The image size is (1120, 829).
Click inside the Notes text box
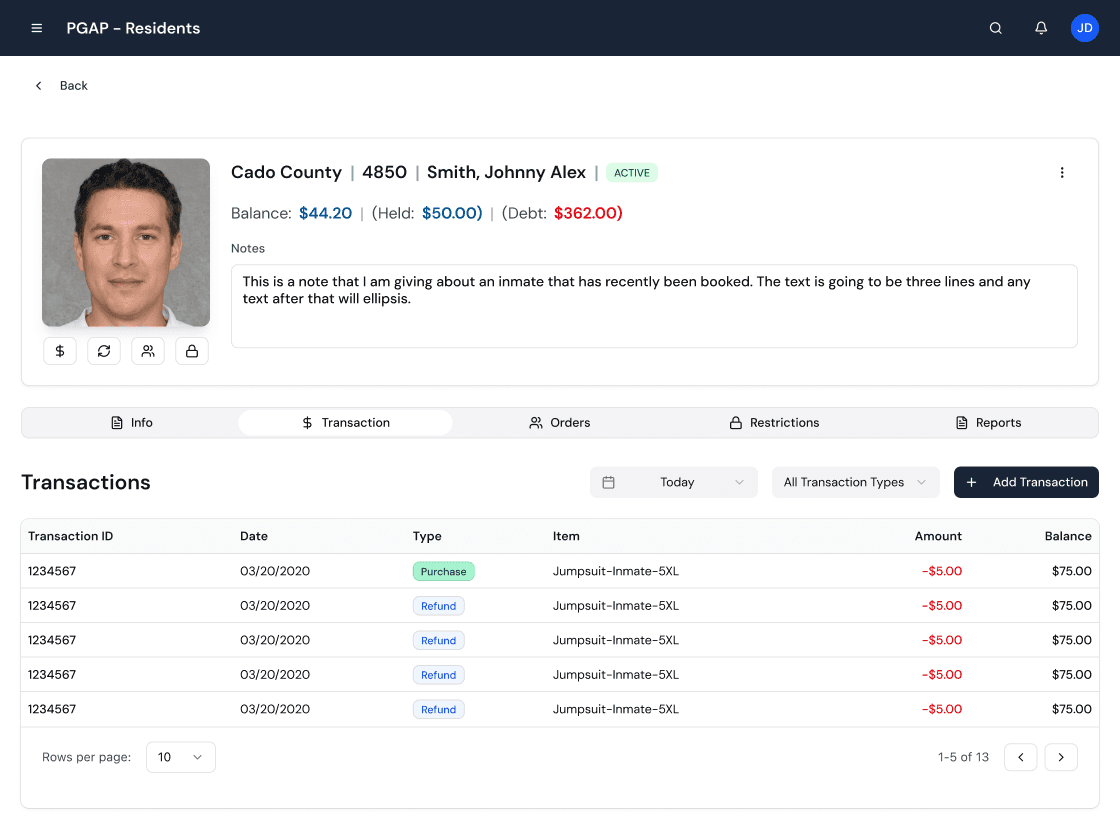click(654, 306)
